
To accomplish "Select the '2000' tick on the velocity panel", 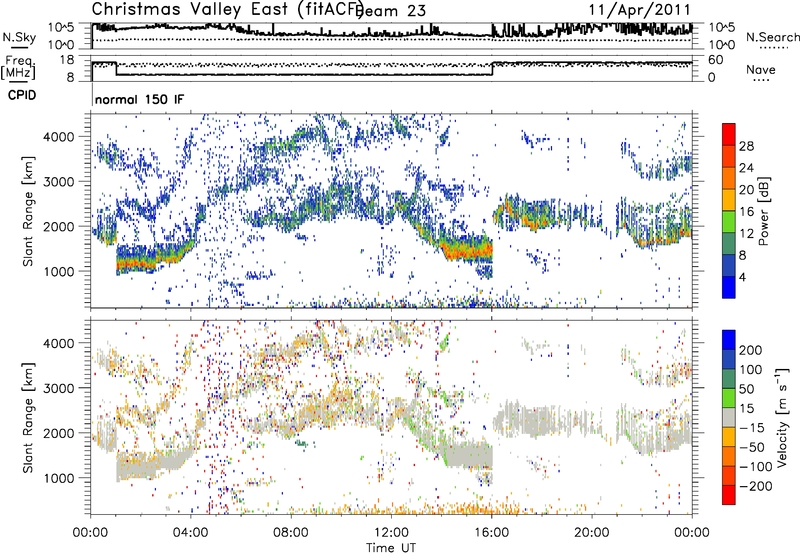I will [59, 433].
